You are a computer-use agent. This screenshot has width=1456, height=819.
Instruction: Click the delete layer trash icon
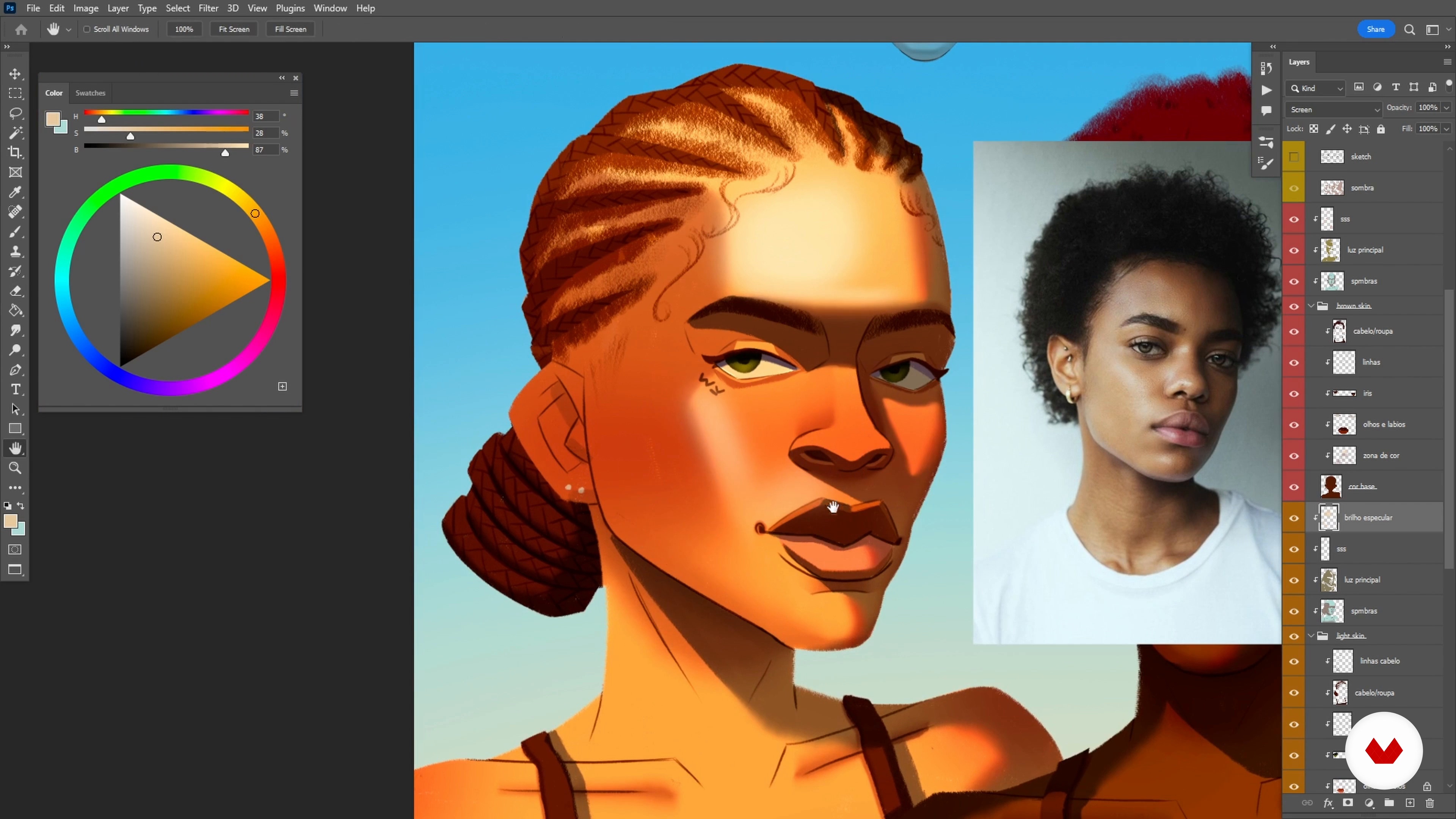pos(1429,803)
